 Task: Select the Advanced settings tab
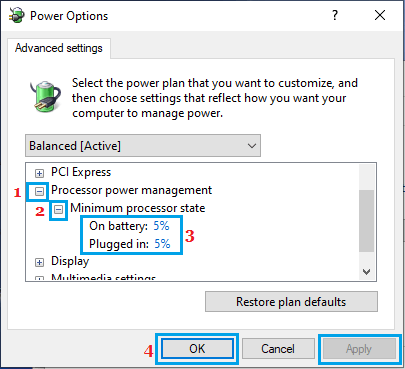pyautogui.click(x=59, y=48)
